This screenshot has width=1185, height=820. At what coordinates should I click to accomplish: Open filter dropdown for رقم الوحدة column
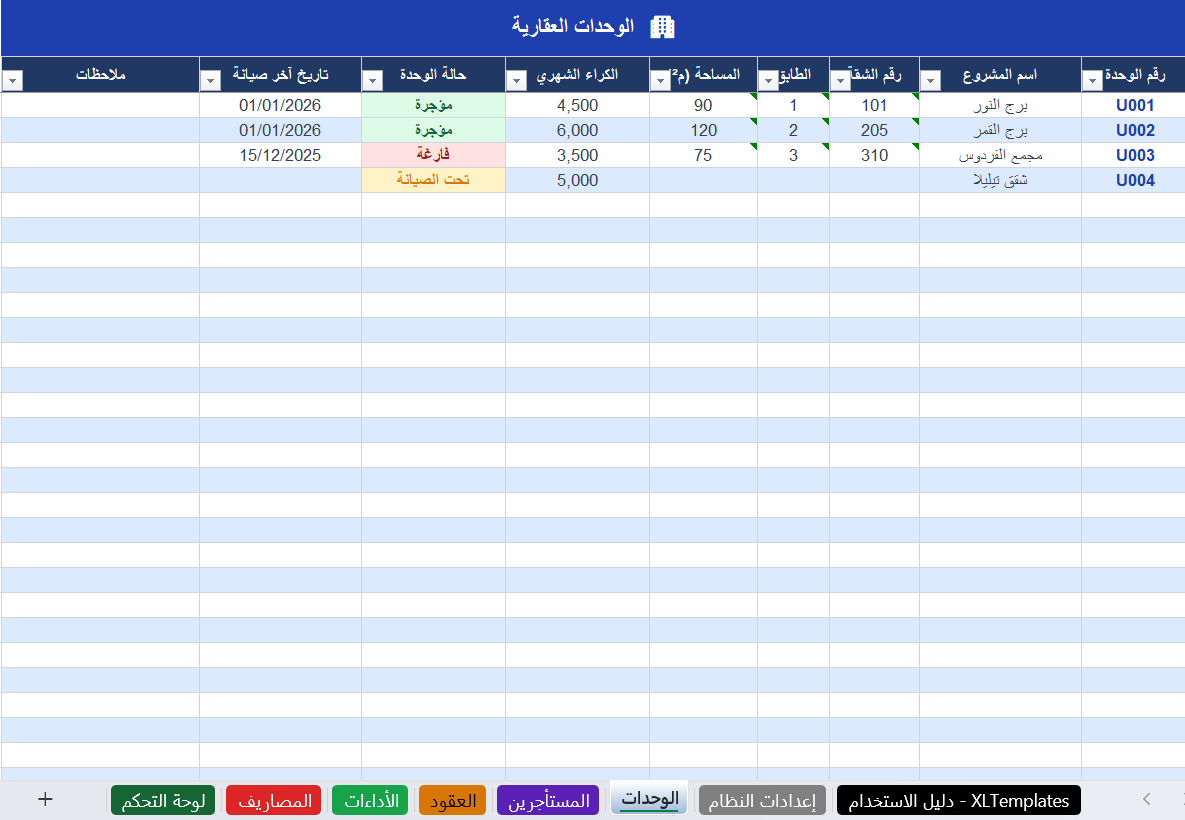tap(1092, 80)
